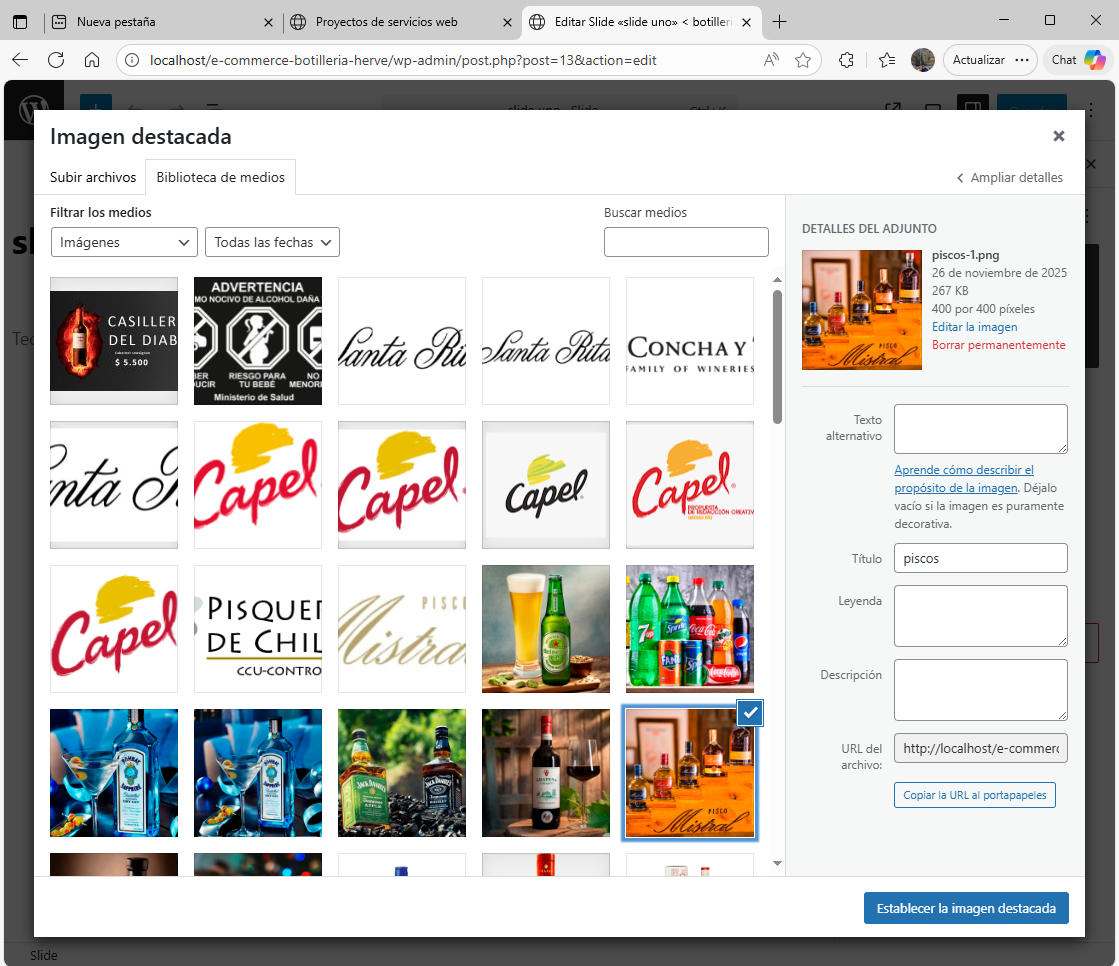Expand details with Ampliar detalles
Viewport: 1119px width, 966px height.
point(1009,178)
